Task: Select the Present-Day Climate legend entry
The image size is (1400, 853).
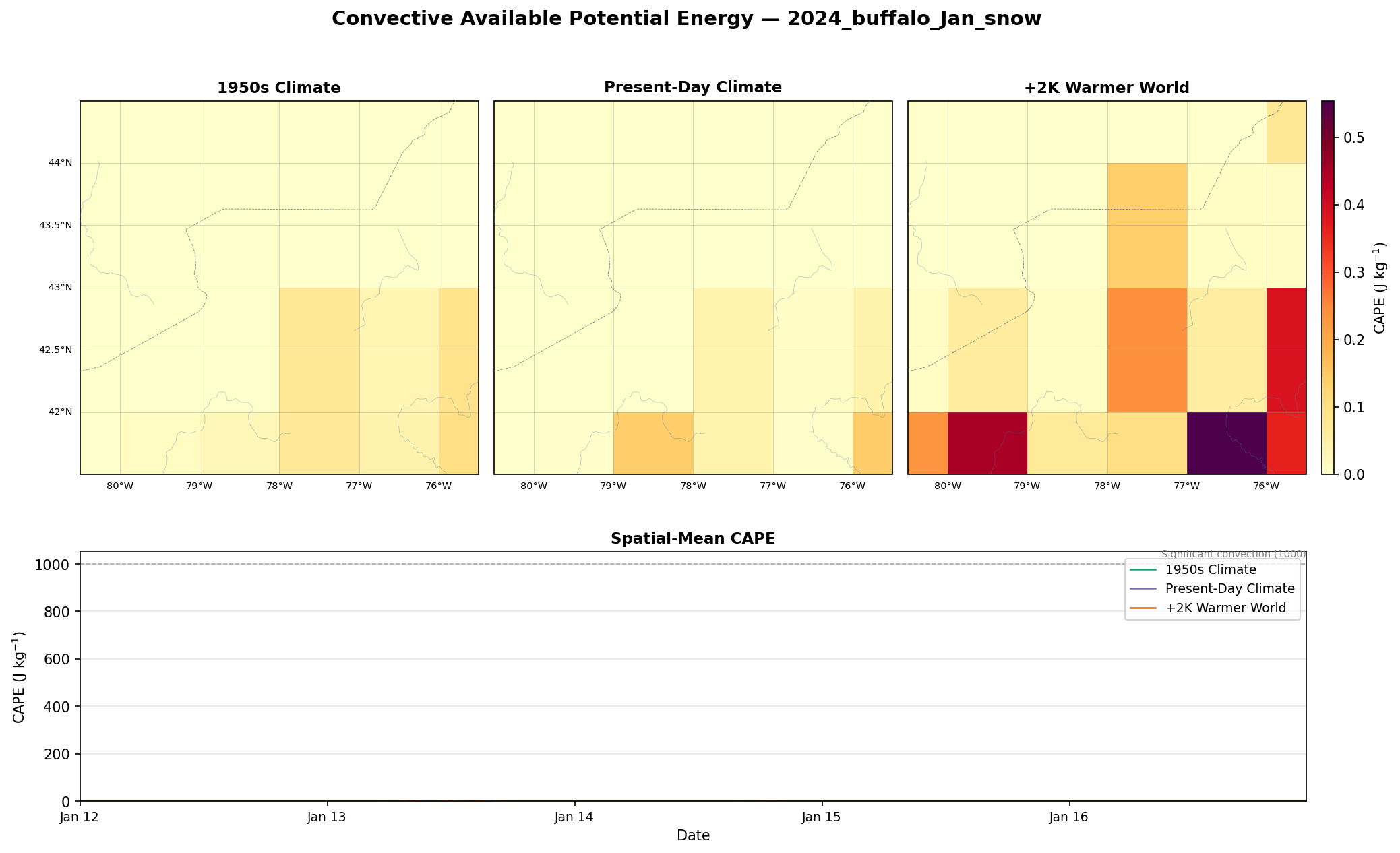Action: tap(1212, 589)
